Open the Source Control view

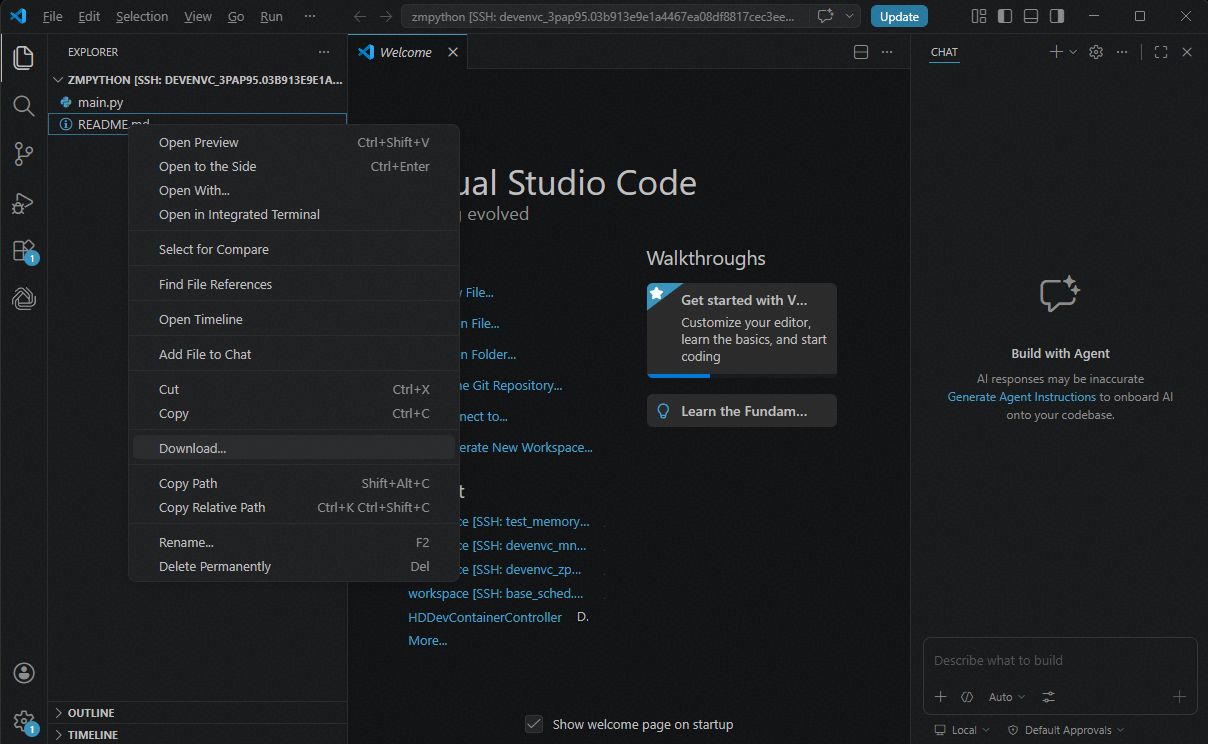tap(23, 153)
